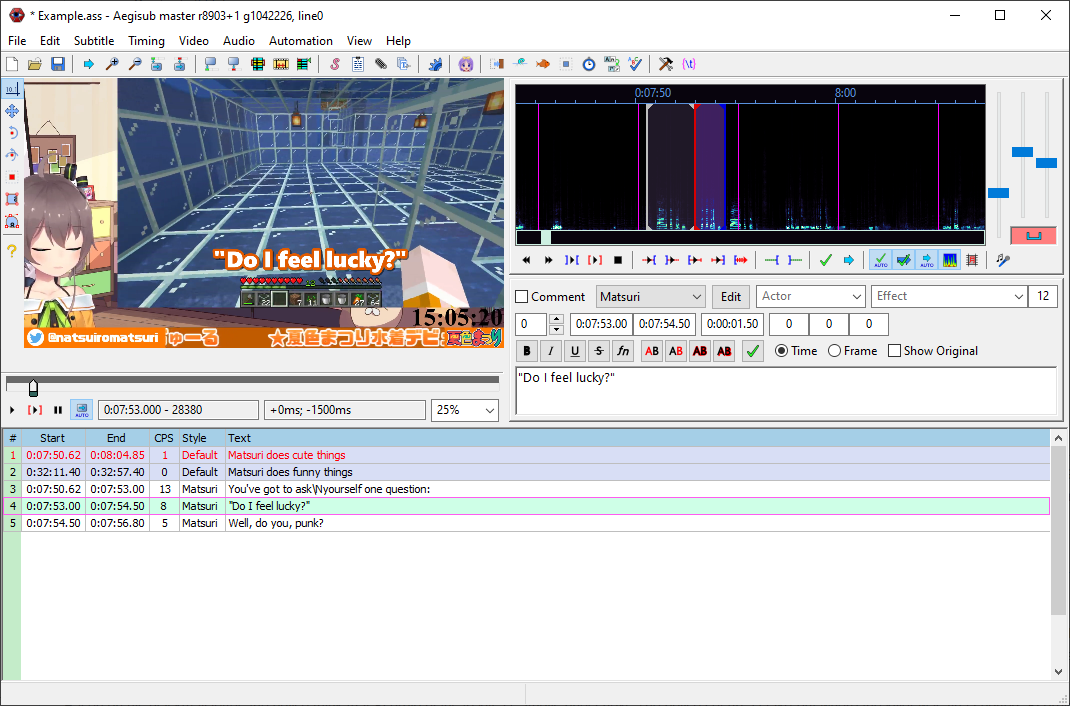This screenshot has height=706, width=1070.
Task: Click the Edit style button
Action: click(x=731, y=297)
